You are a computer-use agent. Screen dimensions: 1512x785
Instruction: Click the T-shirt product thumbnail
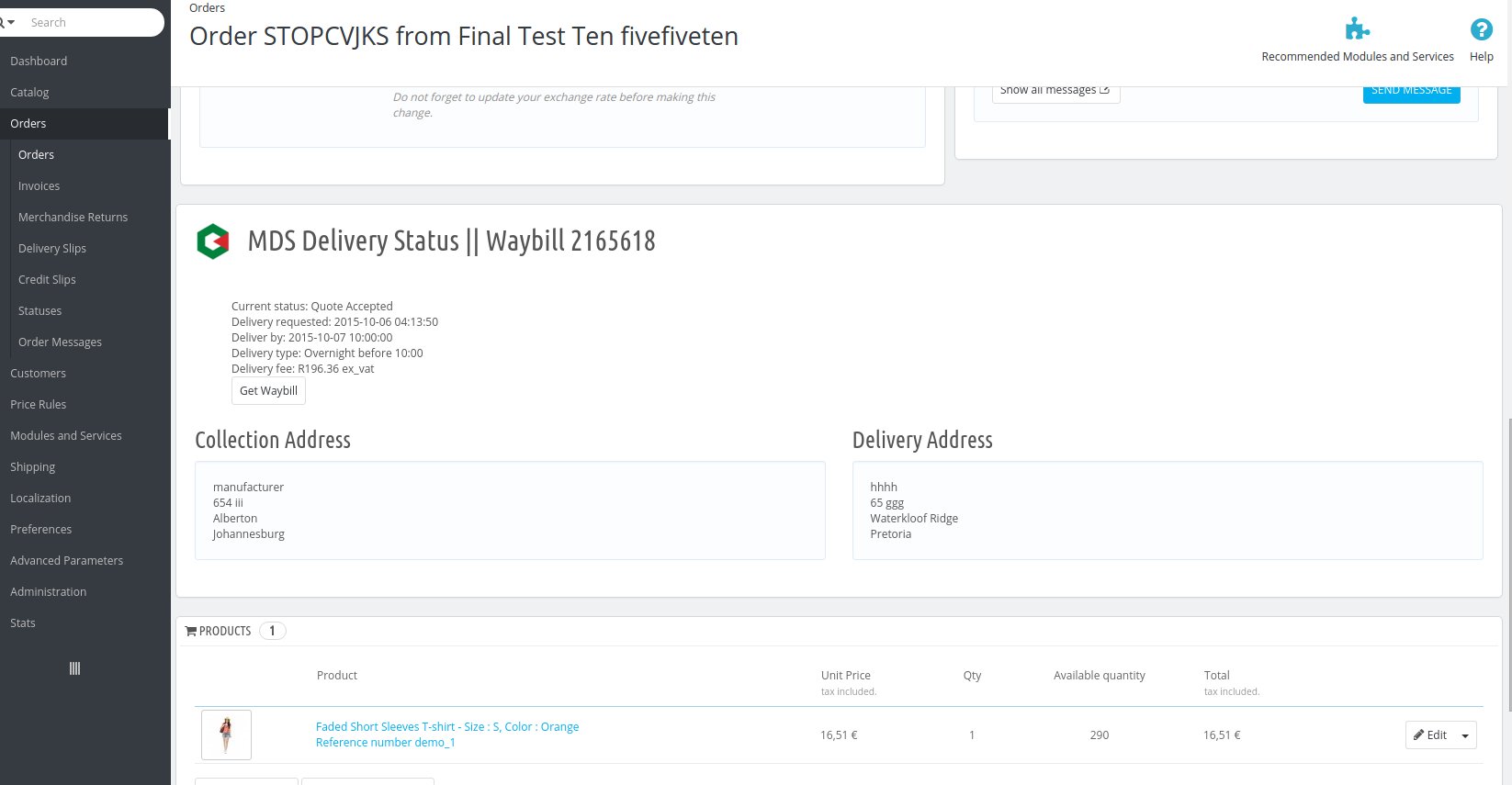pyautogui.click(x=226, y=735)
